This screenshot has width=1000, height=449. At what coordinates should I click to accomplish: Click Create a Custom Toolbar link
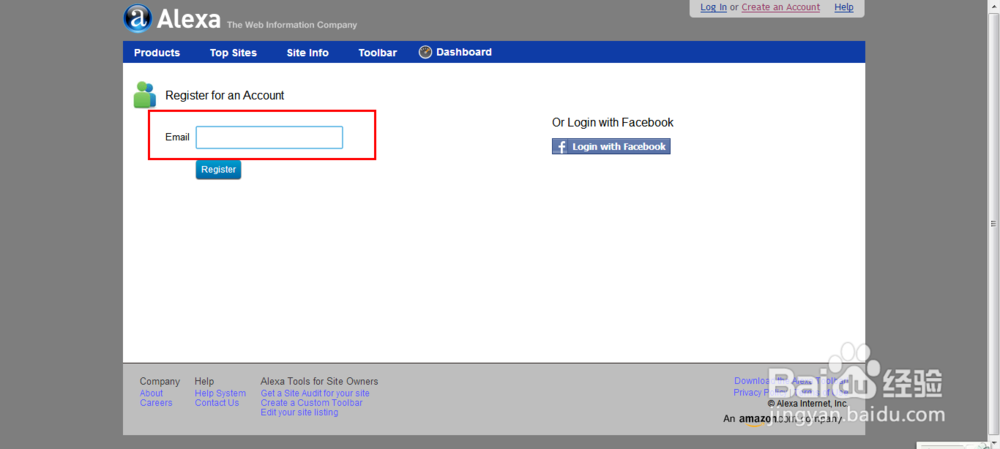coord(311,403)
